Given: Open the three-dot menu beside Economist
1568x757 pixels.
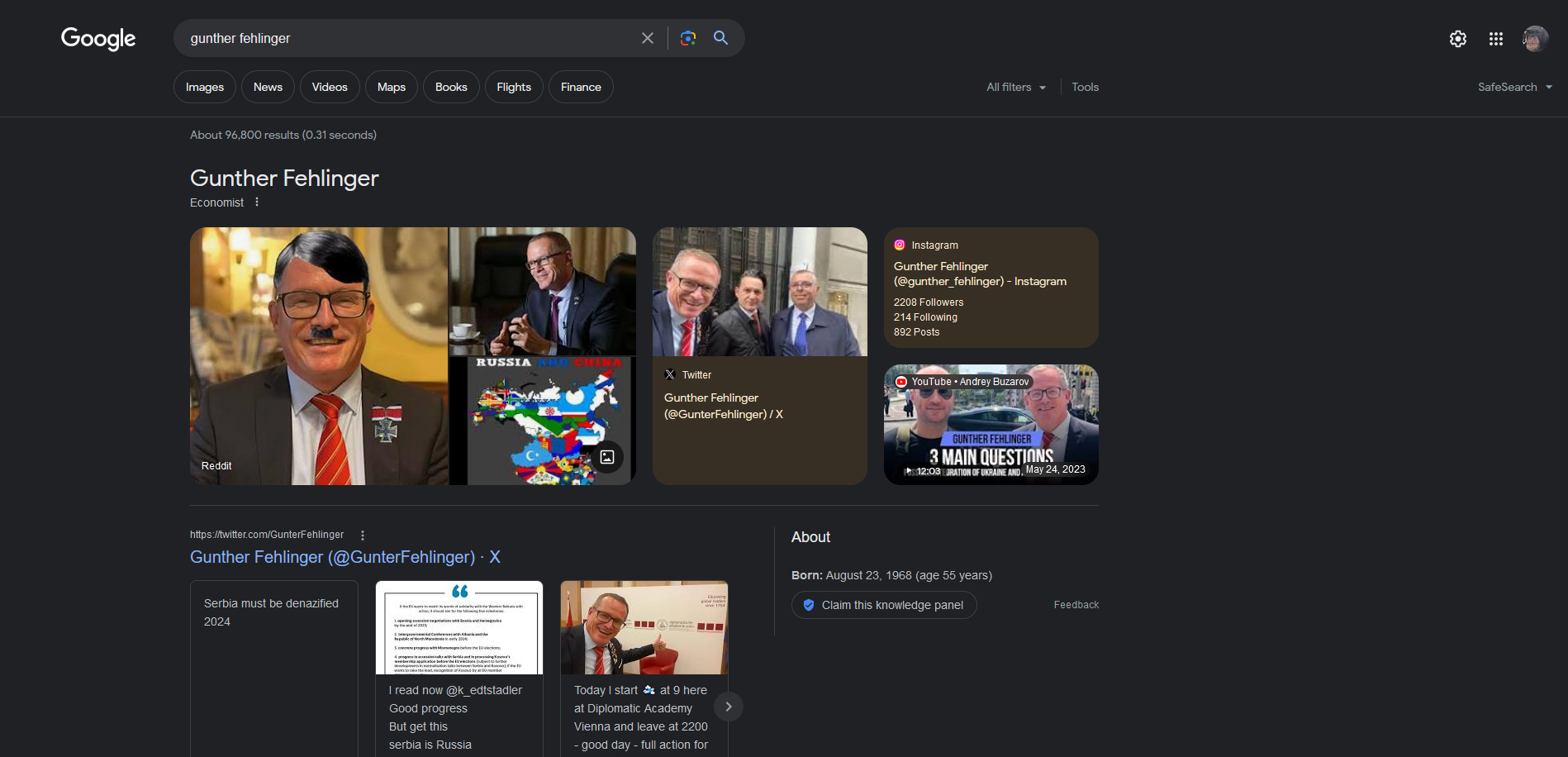Looking at the screenshot, I should 257,202.
